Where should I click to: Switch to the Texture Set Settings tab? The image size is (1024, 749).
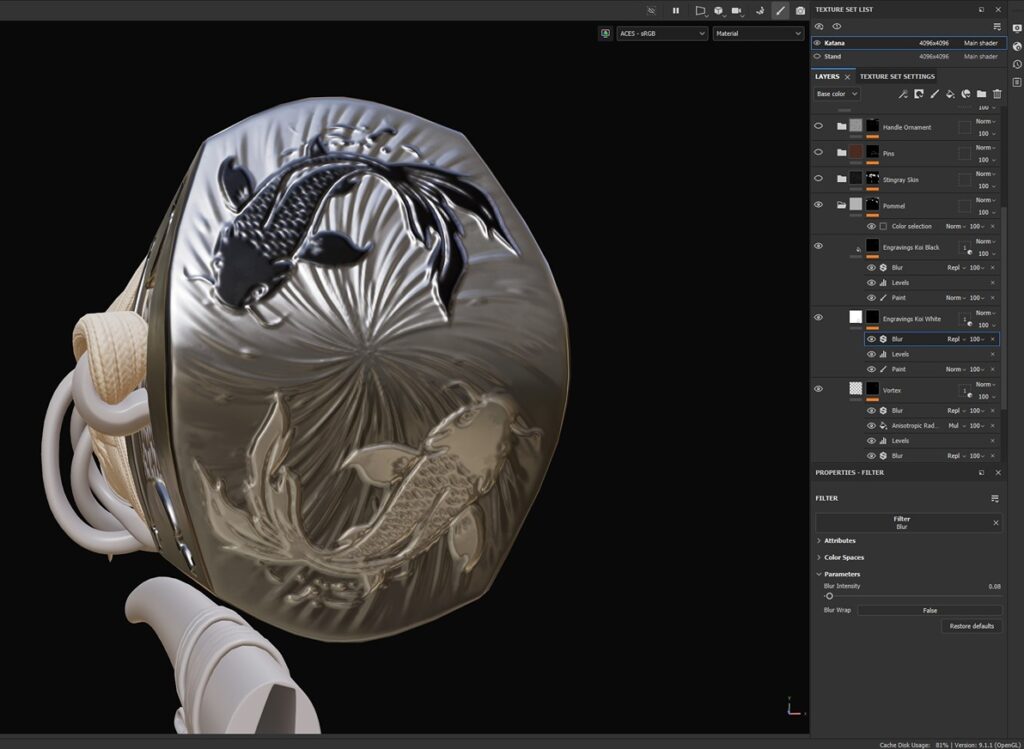point(897,76)
